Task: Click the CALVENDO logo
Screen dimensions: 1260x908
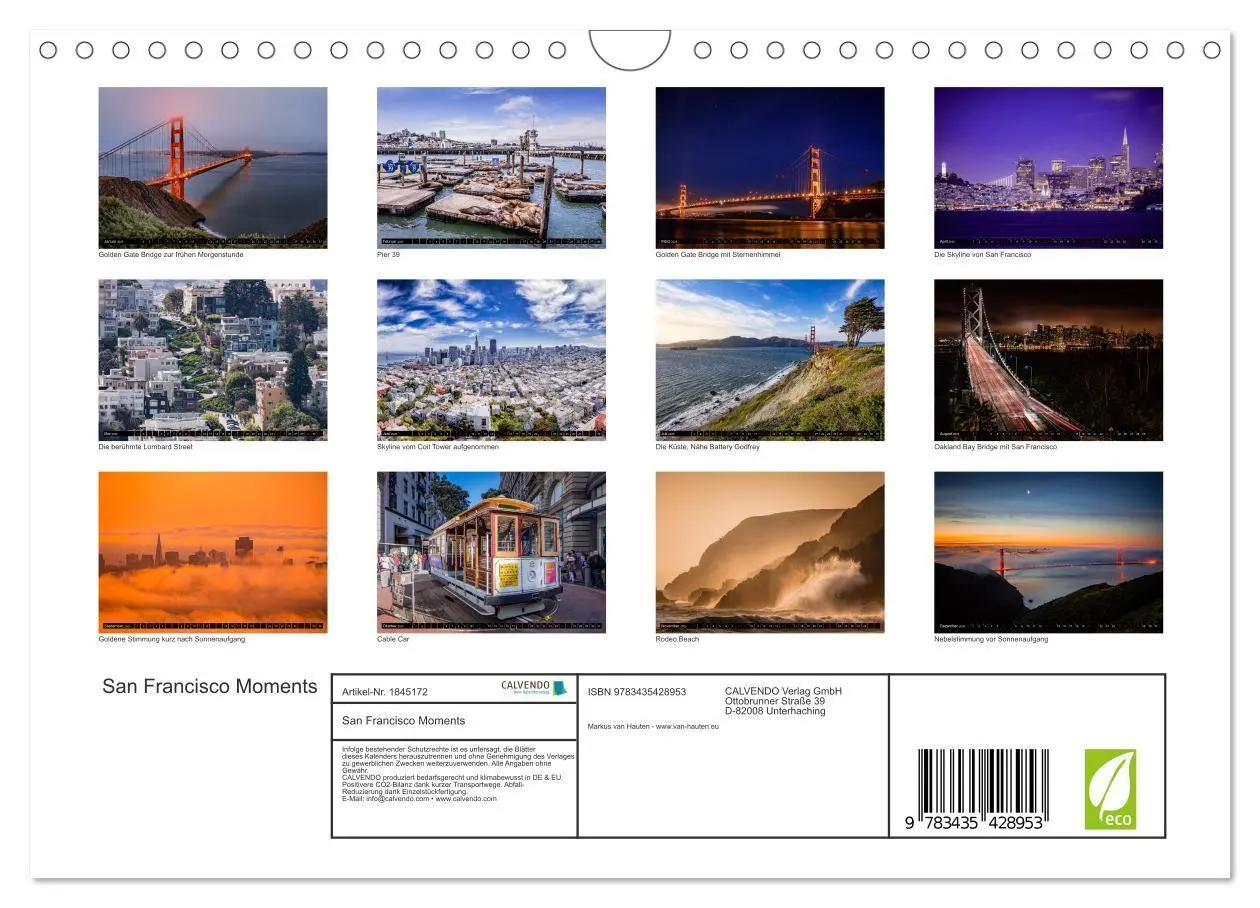Action: [534, 688]
